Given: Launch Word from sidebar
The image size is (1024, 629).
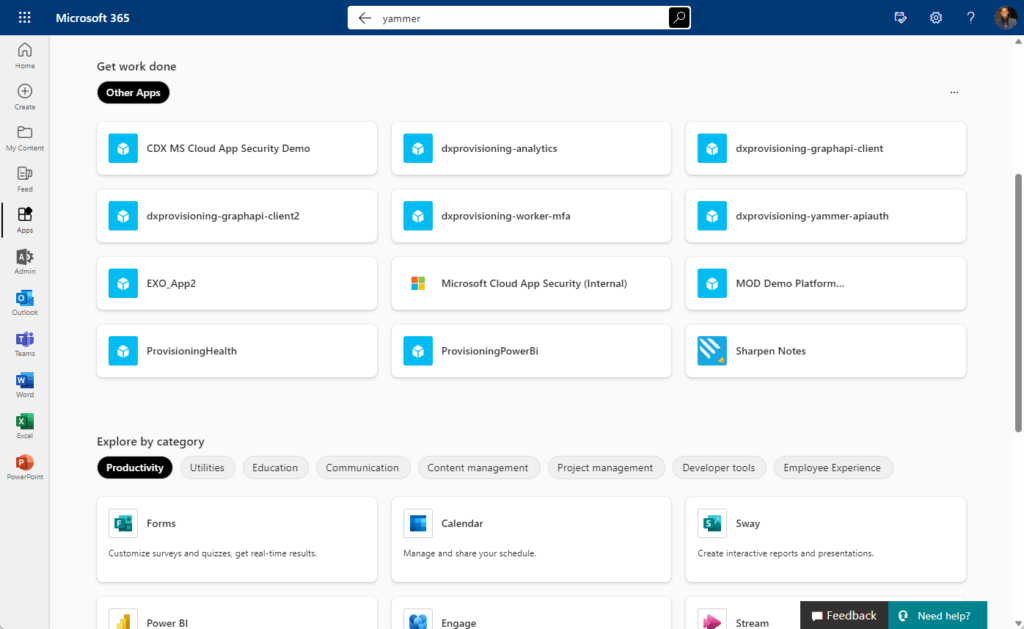Looking at the screenshot, I should (x=25, y=385).
